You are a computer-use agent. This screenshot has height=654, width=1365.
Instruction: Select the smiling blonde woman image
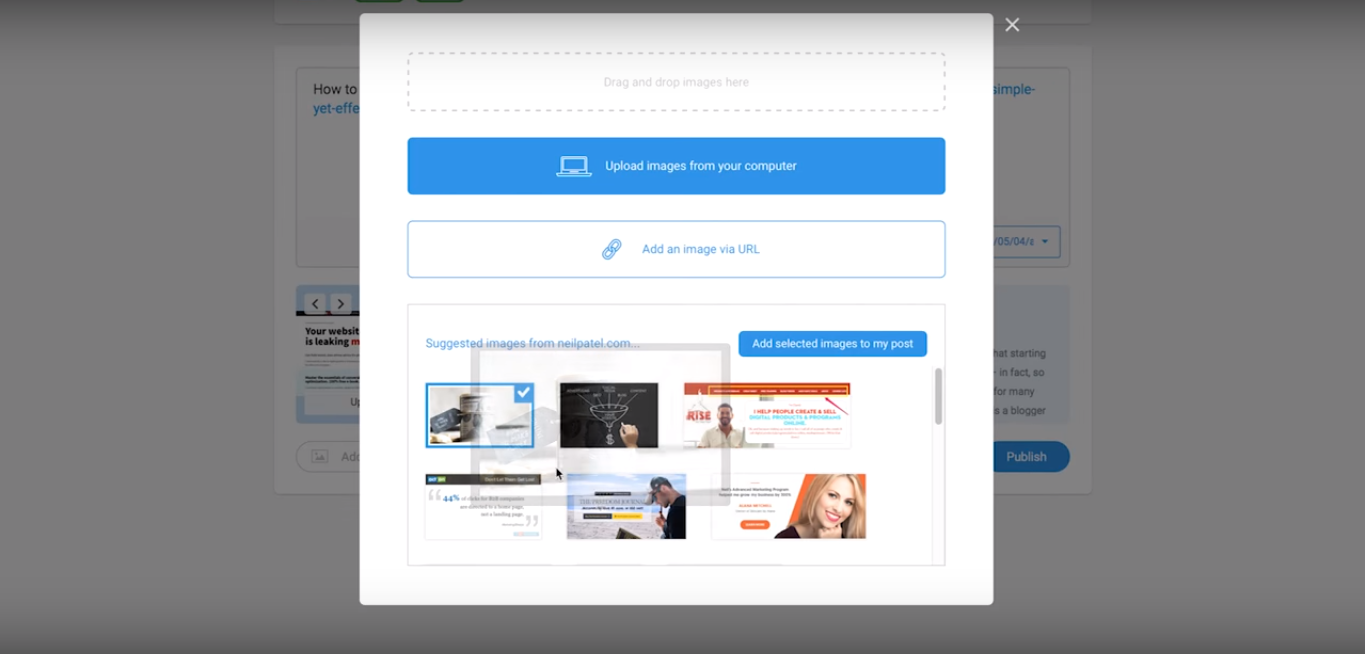tap(788, 506)
